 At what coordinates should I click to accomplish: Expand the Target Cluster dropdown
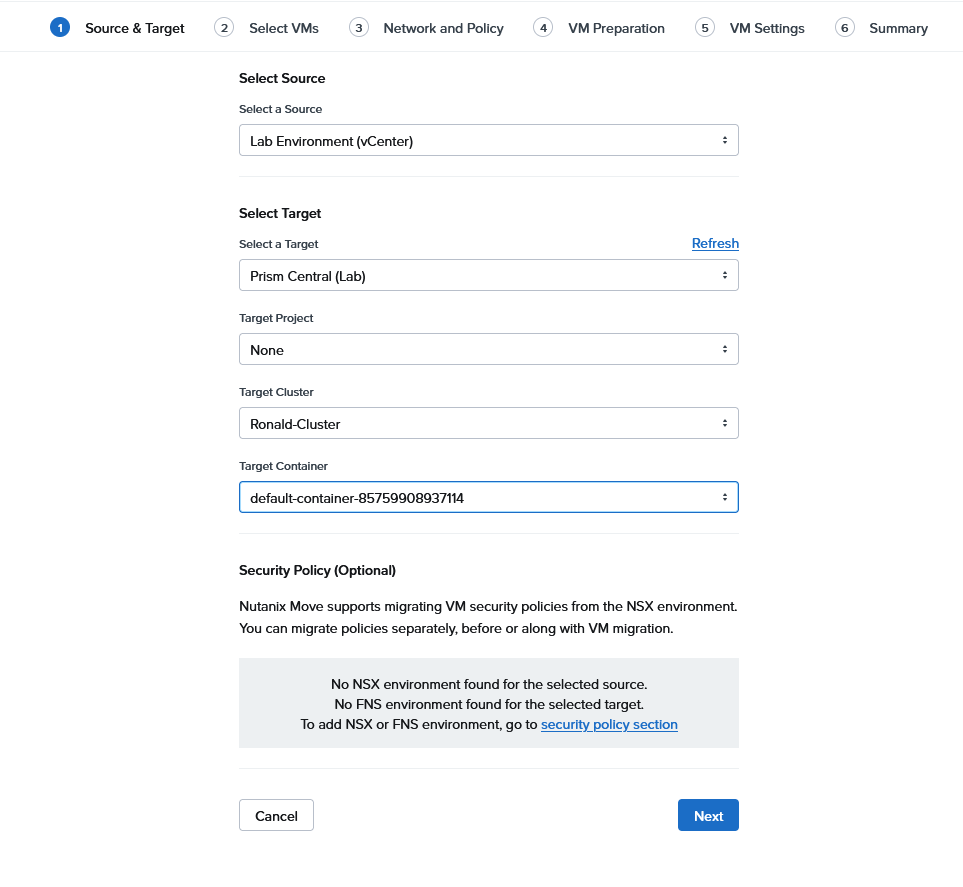488,424
